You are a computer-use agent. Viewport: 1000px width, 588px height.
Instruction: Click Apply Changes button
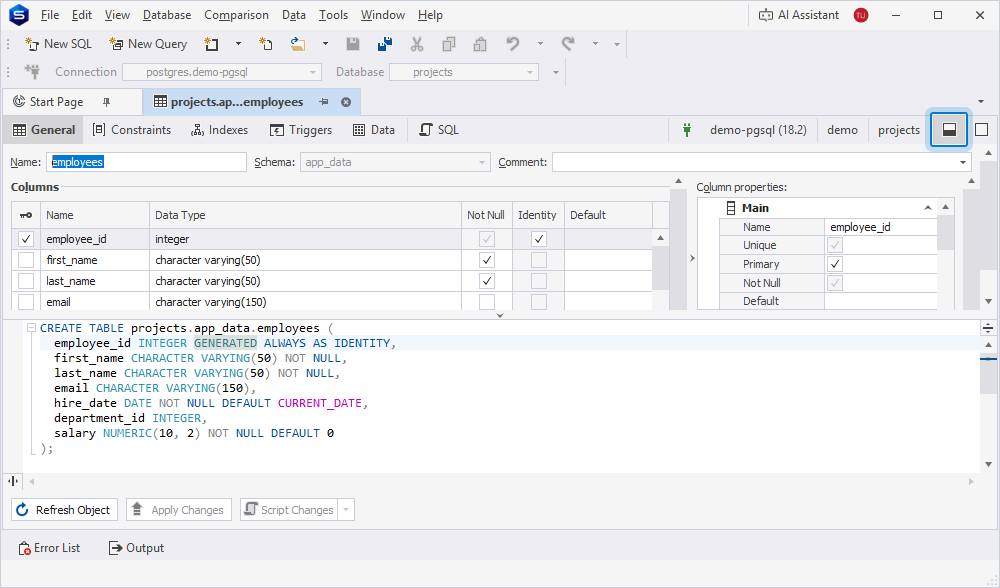179,510
